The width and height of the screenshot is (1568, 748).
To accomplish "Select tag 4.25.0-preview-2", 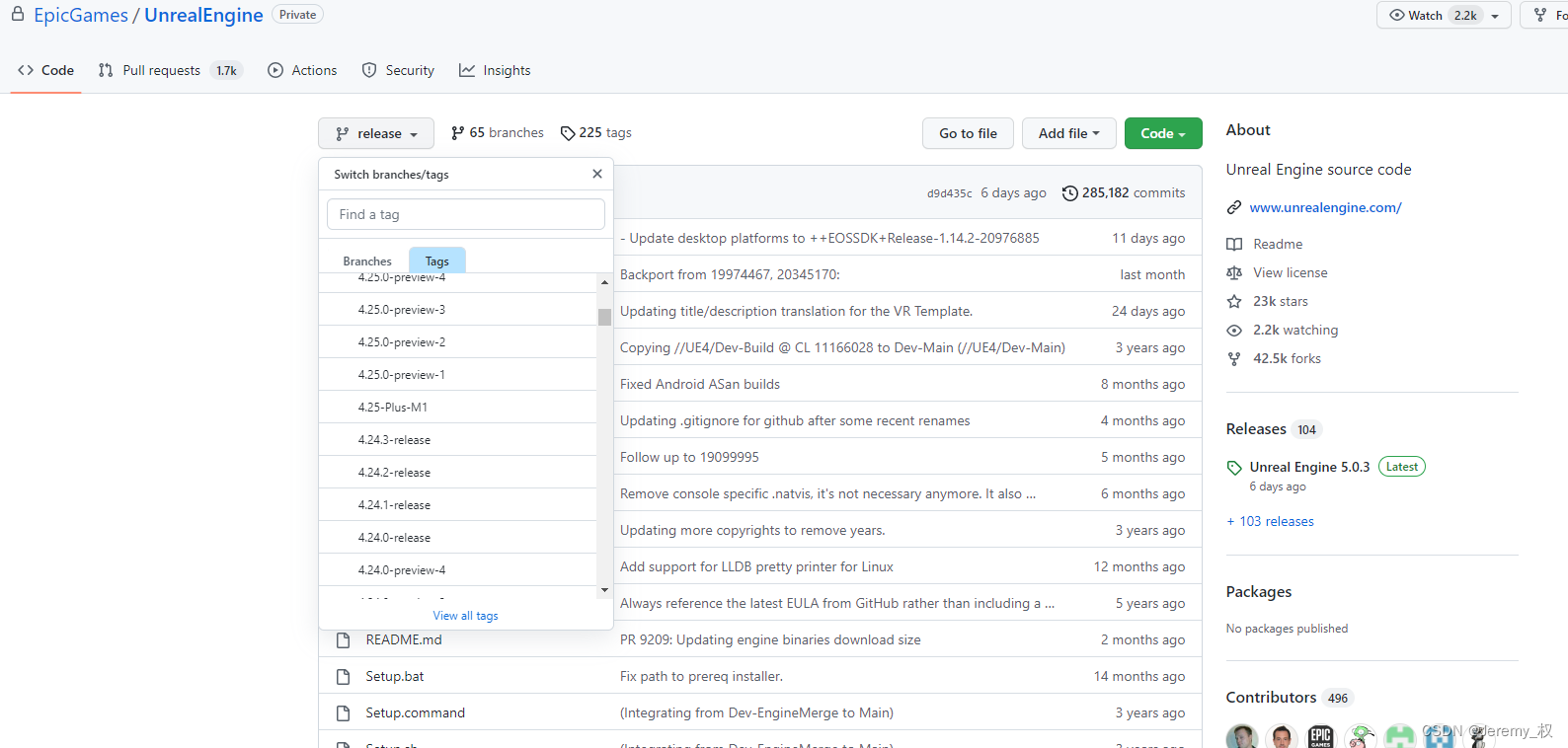I will click(458, 342).
